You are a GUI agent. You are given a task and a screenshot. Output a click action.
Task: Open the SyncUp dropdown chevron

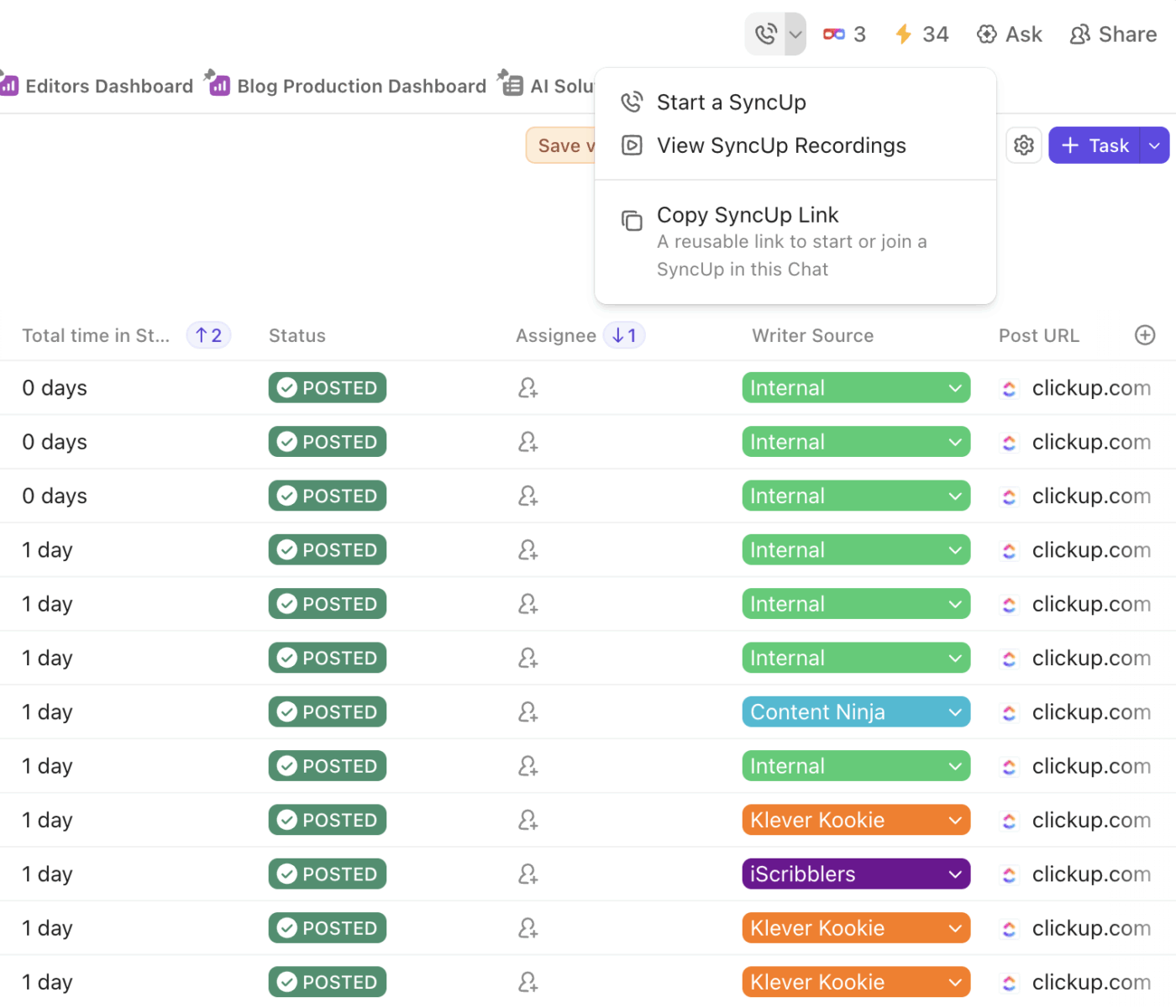795,34
